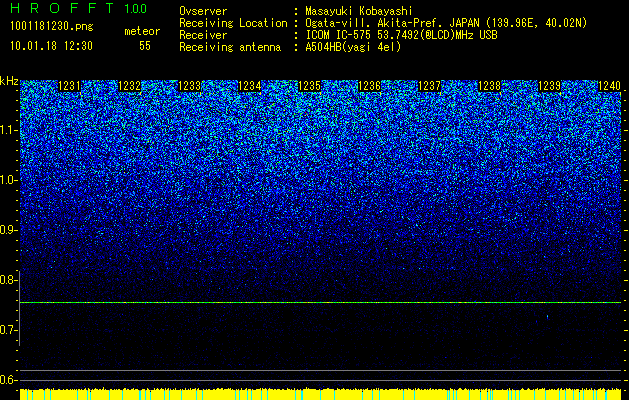Click the 1237 time marker
629x400 pixels.
point(429,86)
